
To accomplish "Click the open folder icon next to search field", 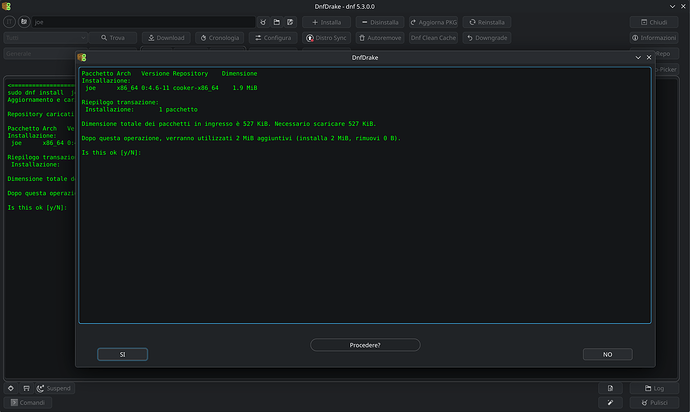I will tap(277, 22).
